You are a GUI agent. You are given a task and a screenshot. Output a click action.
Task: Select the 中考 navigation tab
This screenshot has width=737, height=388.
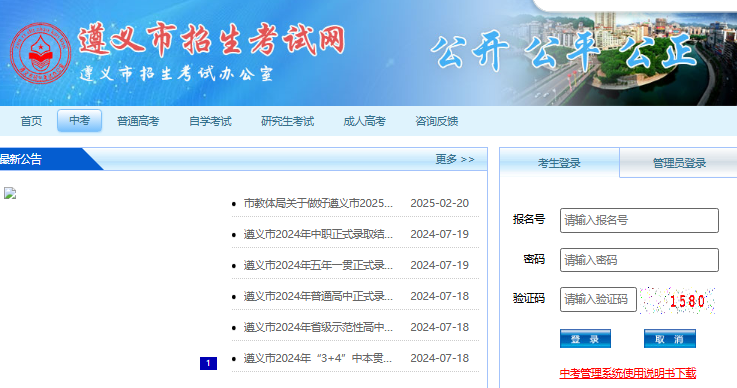tap(79, 121)
